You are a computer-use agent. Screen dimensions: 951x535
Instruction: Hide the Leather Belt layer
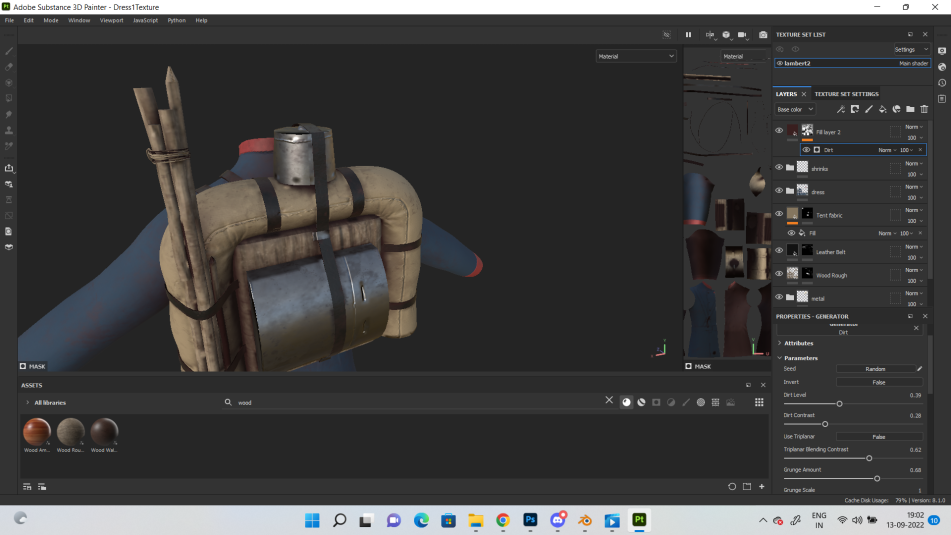(779, 250)
